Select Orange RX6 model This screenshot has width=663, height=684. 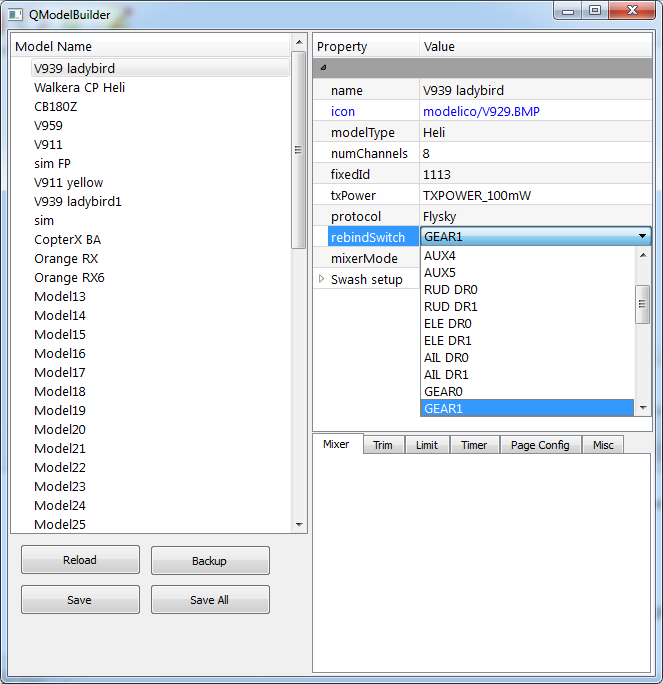tap(160, 277)
